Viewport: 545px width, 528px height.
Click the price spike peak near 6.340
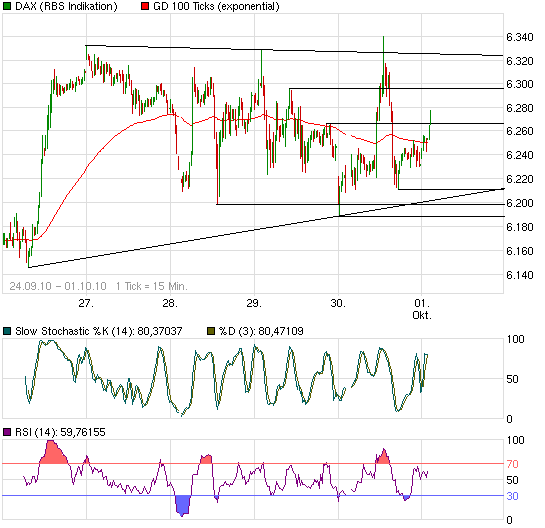(x=383, y=37)
